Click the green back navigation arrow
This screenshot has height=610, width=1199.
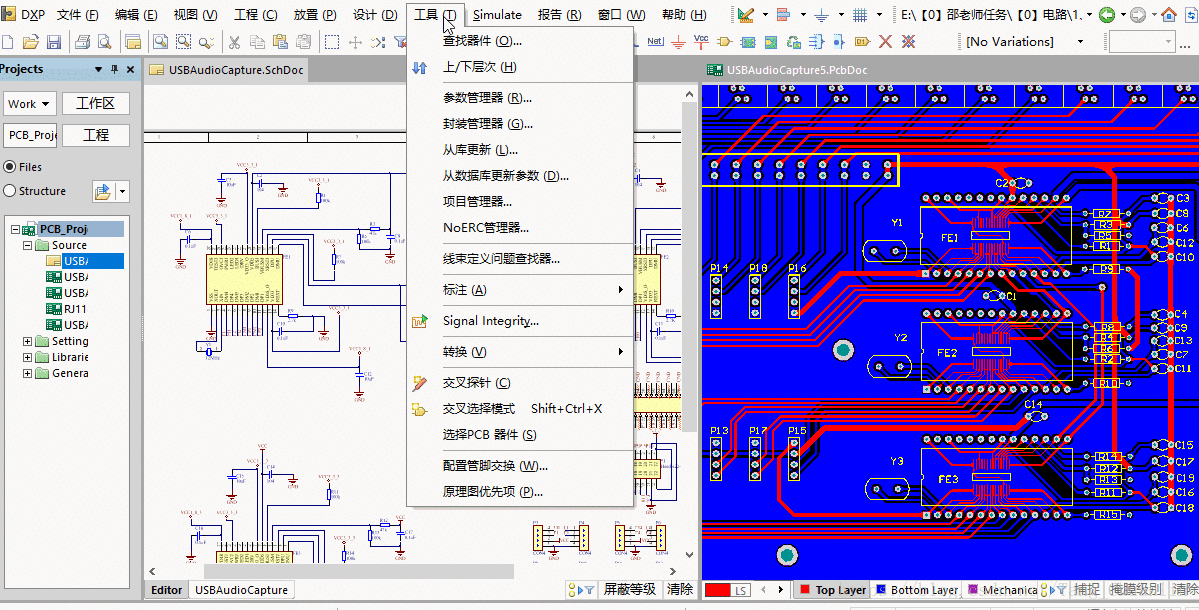click(x=1106, y=15)
